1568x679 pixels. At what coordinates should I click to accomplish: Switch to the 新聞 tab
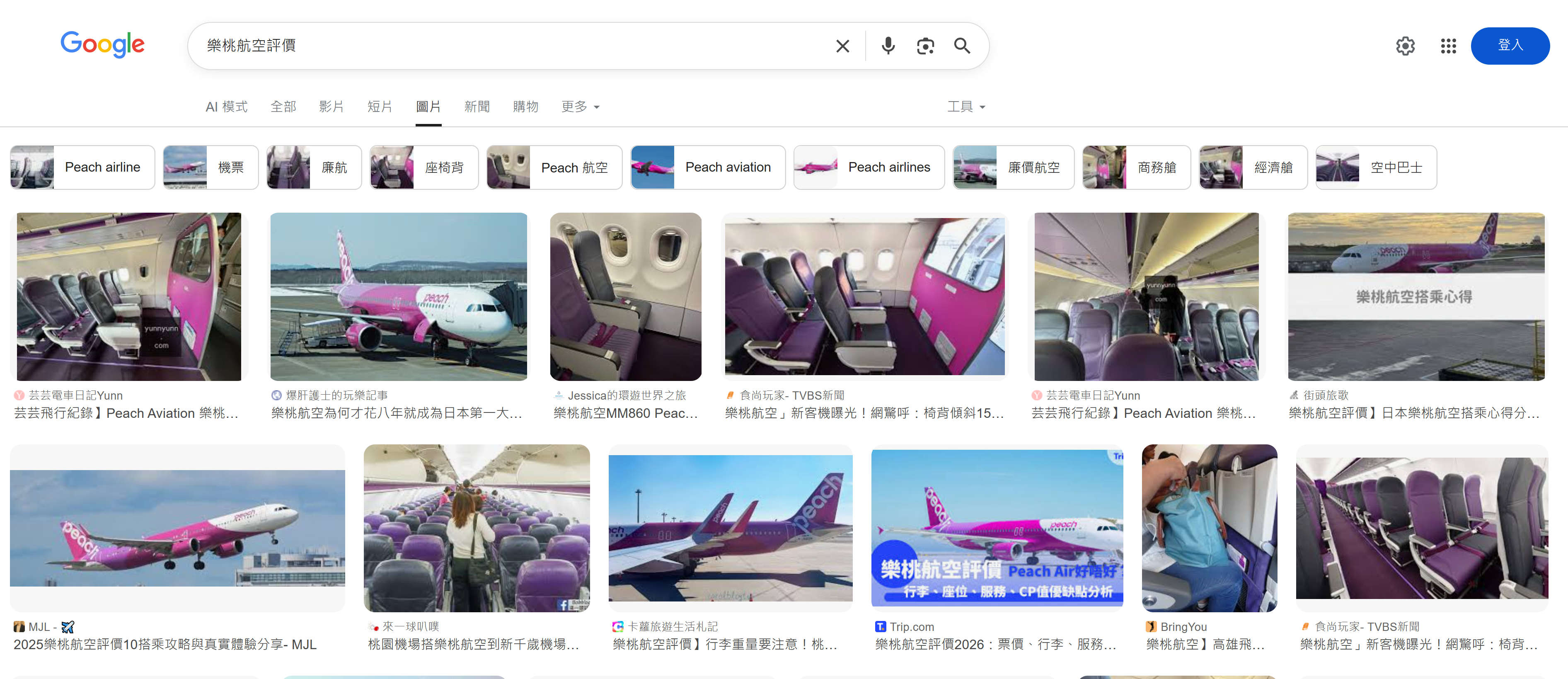pyautogui.click(x=477, y=107)
